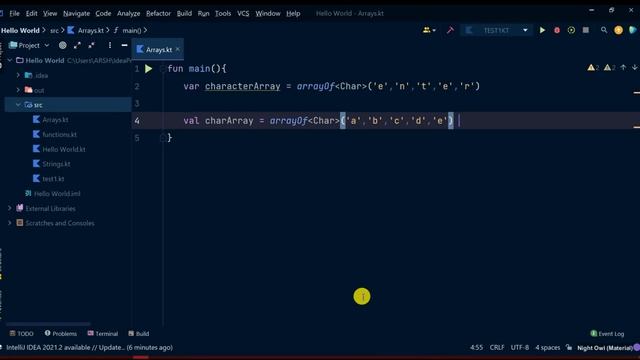Open the Tools menu

[x=223, y=13]
